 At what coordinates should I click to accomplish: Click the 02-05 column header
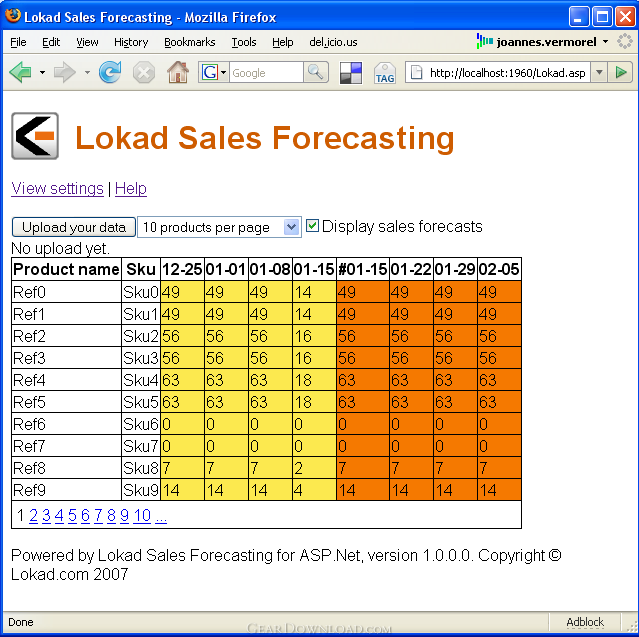point(499,269)
